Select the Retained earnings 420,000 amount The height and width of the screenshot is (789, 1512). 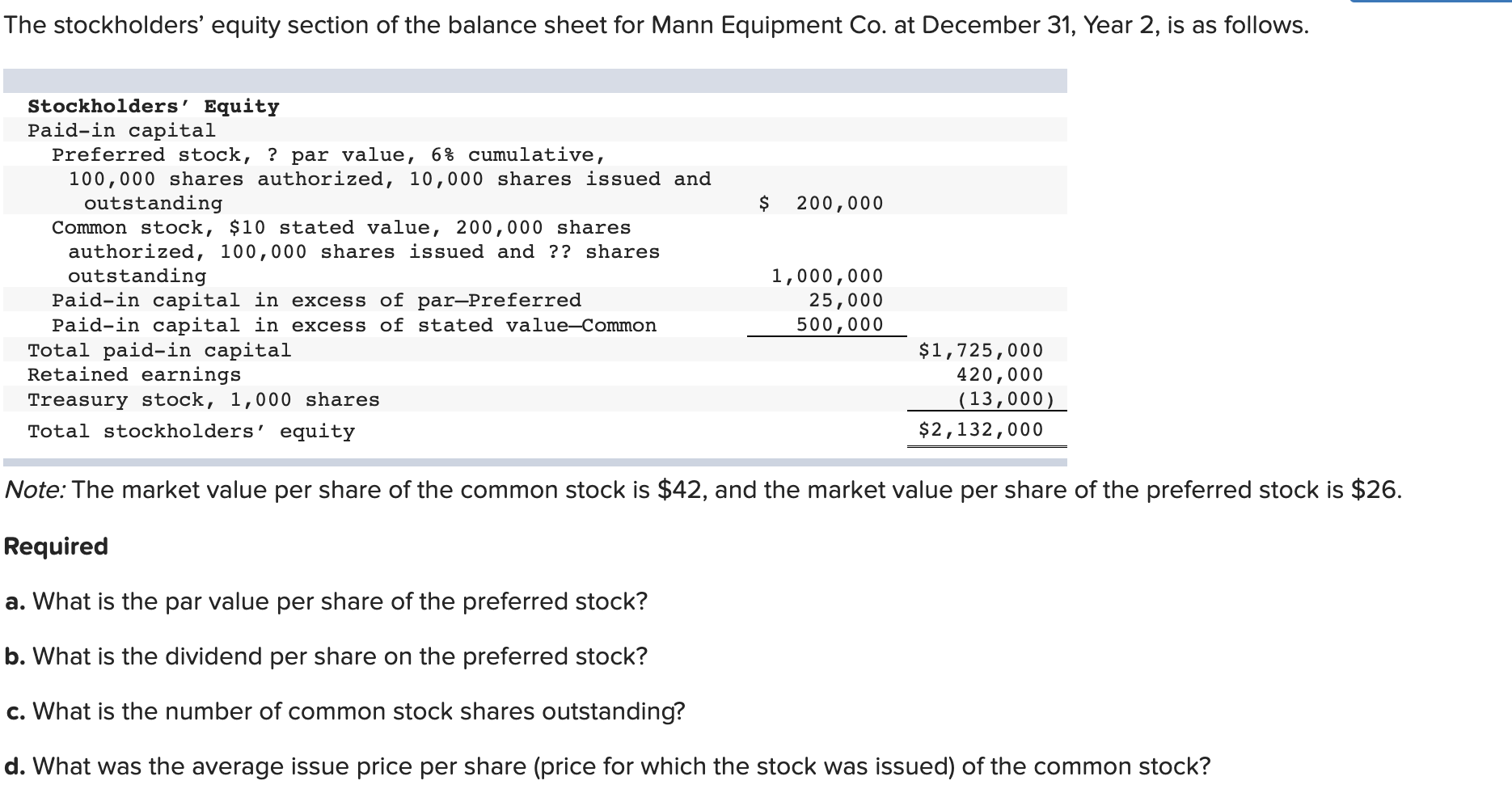tap(999, 374)
